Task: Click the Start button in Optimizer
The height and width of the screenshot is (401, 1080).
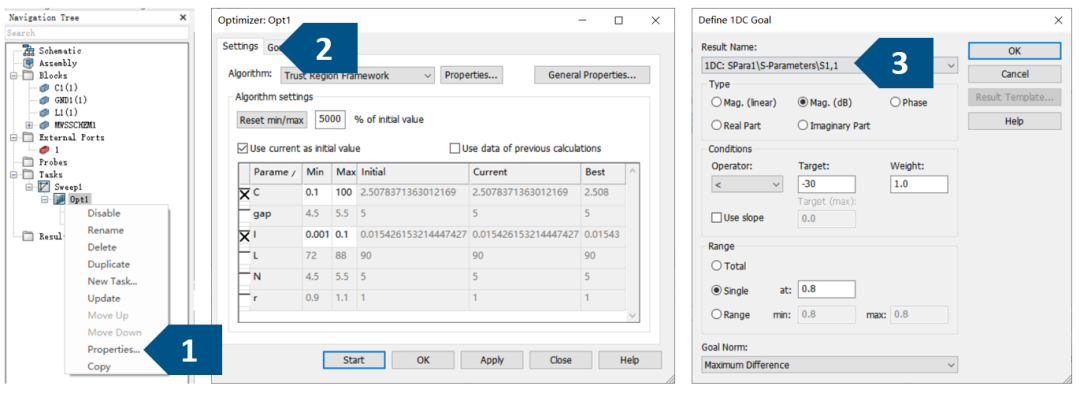Action: point(353,360)
